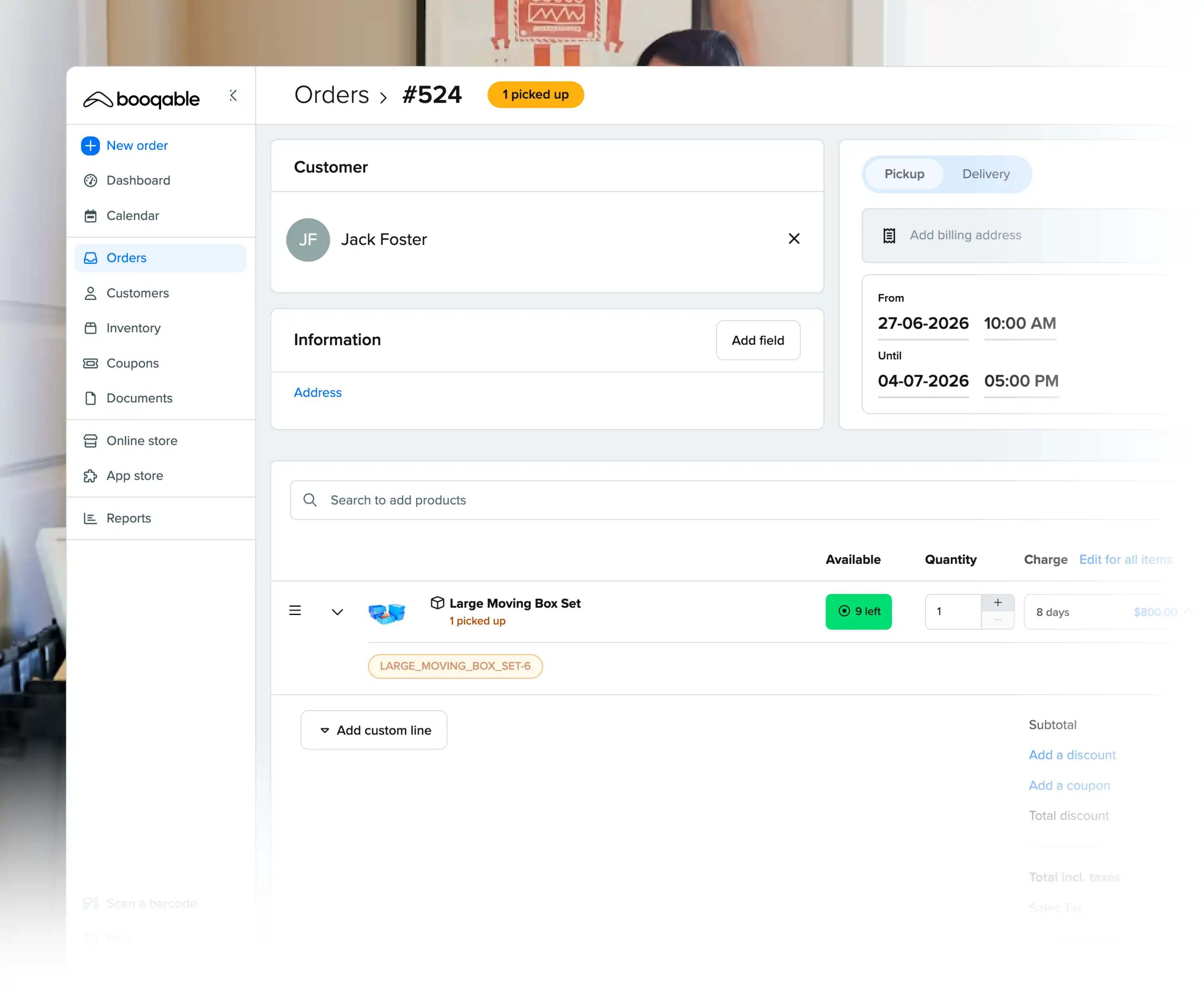Click the Jack Foster customer name
Image resolution: width=1204 pixels, height=990 pixels.
(x=383, y=240)
